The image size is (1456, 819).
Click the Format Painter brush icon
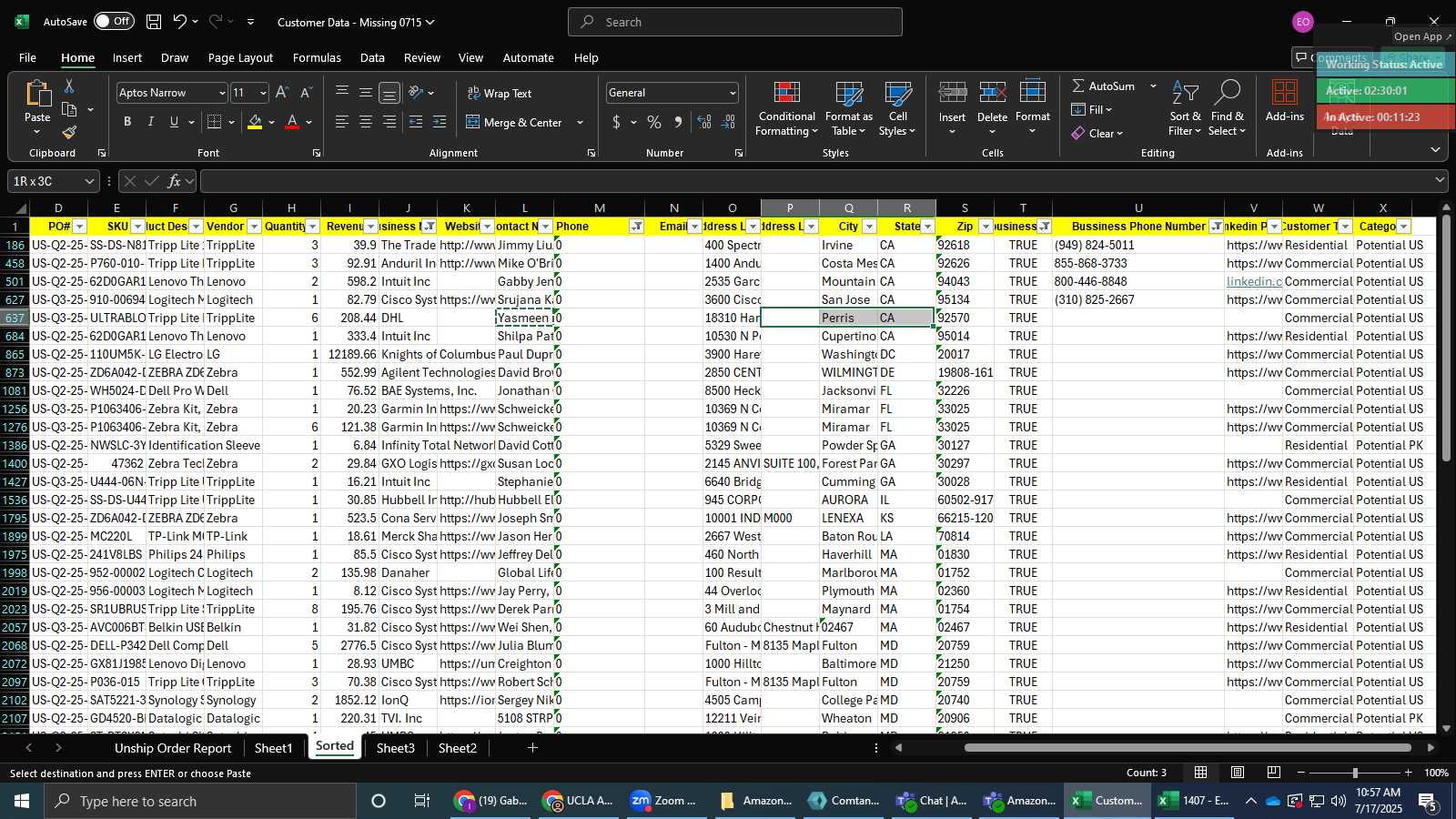(x=69, y=132)
